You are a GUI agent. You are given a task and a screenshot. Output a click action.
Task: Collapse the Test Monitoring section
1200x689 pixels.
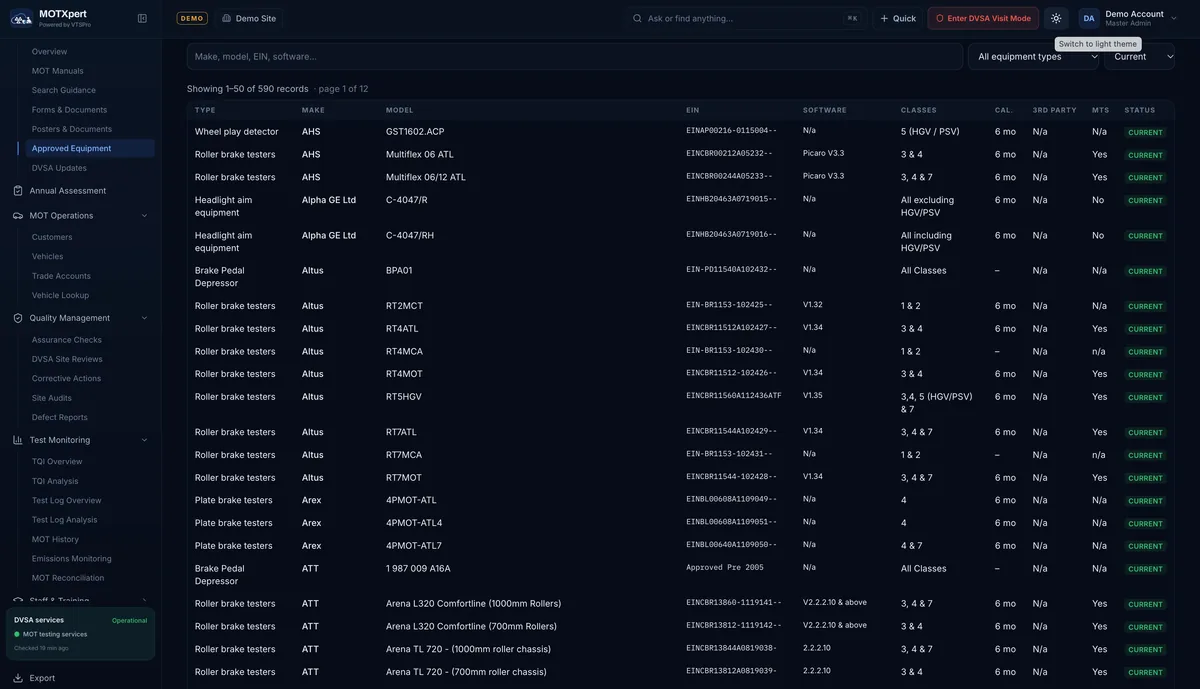pyautogui.click(x=144, y=440)
